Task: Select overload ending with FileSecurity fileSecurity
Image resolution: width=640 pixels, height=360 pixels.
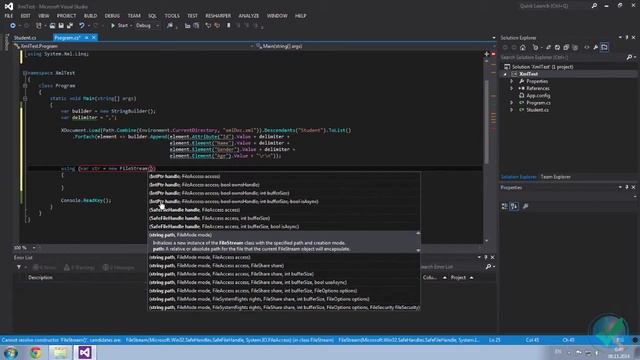Action: (x=284, y=307)
